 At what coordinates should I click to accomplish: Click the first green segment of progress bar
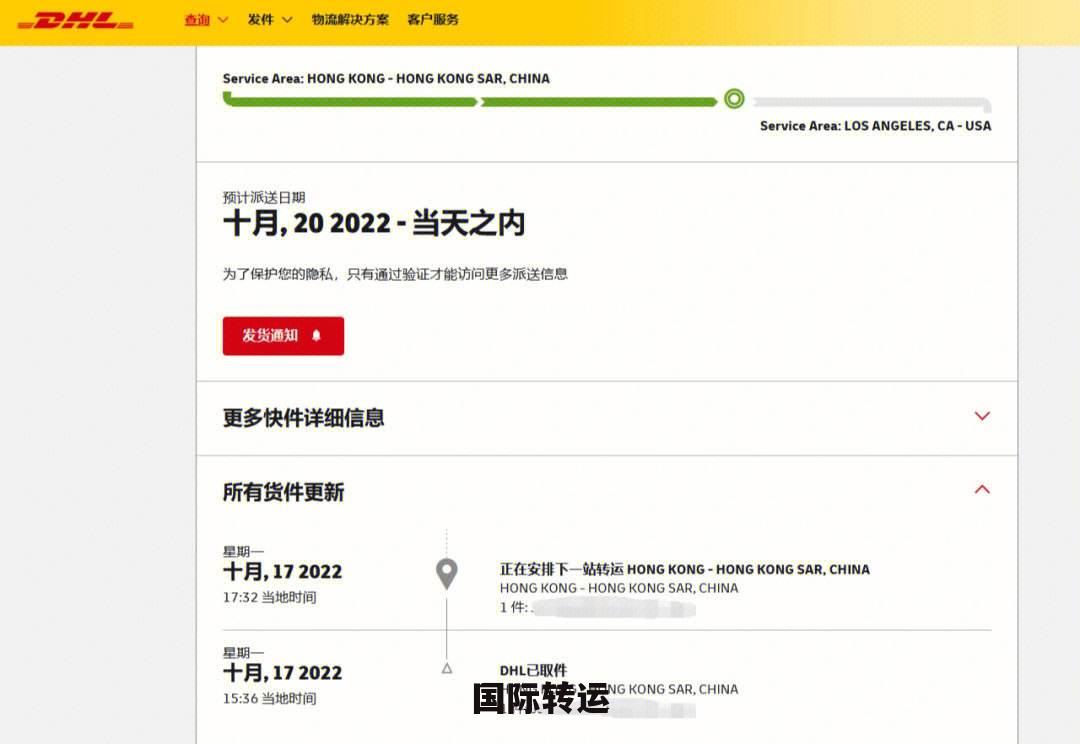click(350, 101)
